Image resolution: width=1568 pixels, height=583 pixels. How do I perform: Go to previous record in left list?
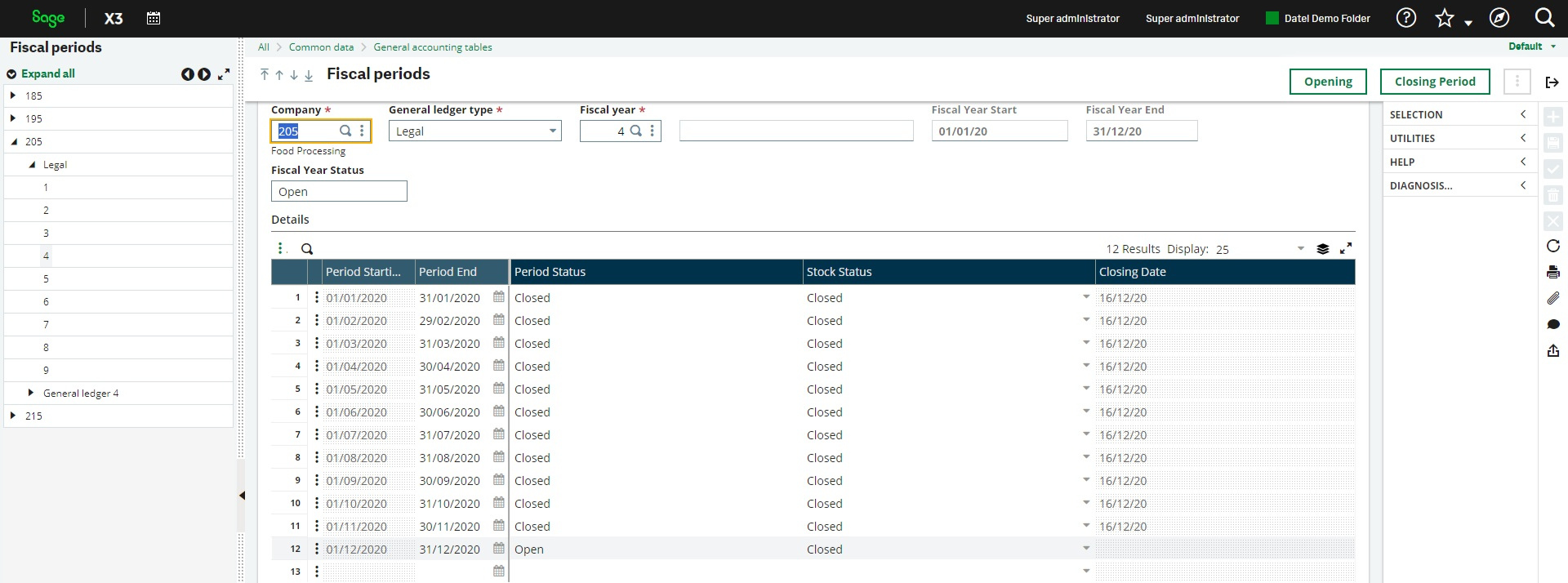click(x=187, y=74)
